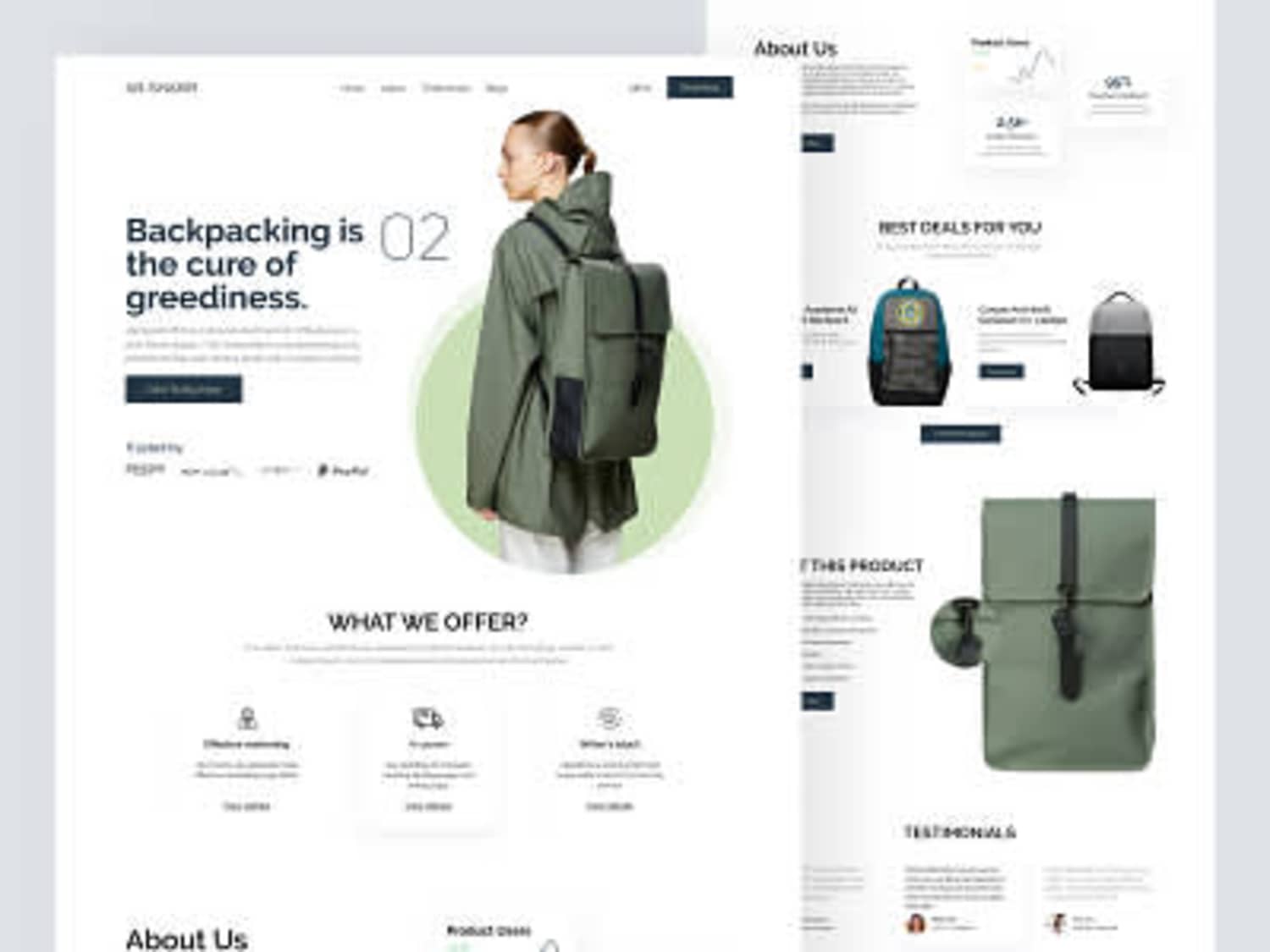Open the details link under the truck card
Viewport: 1270px width, 952px height.
tap(428, 806)
